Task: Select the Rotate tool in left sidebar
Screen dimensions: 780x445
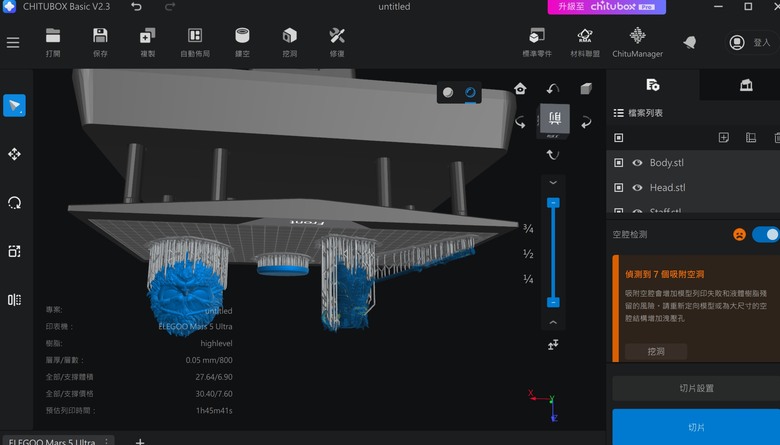Action: (x=14, y=203)
